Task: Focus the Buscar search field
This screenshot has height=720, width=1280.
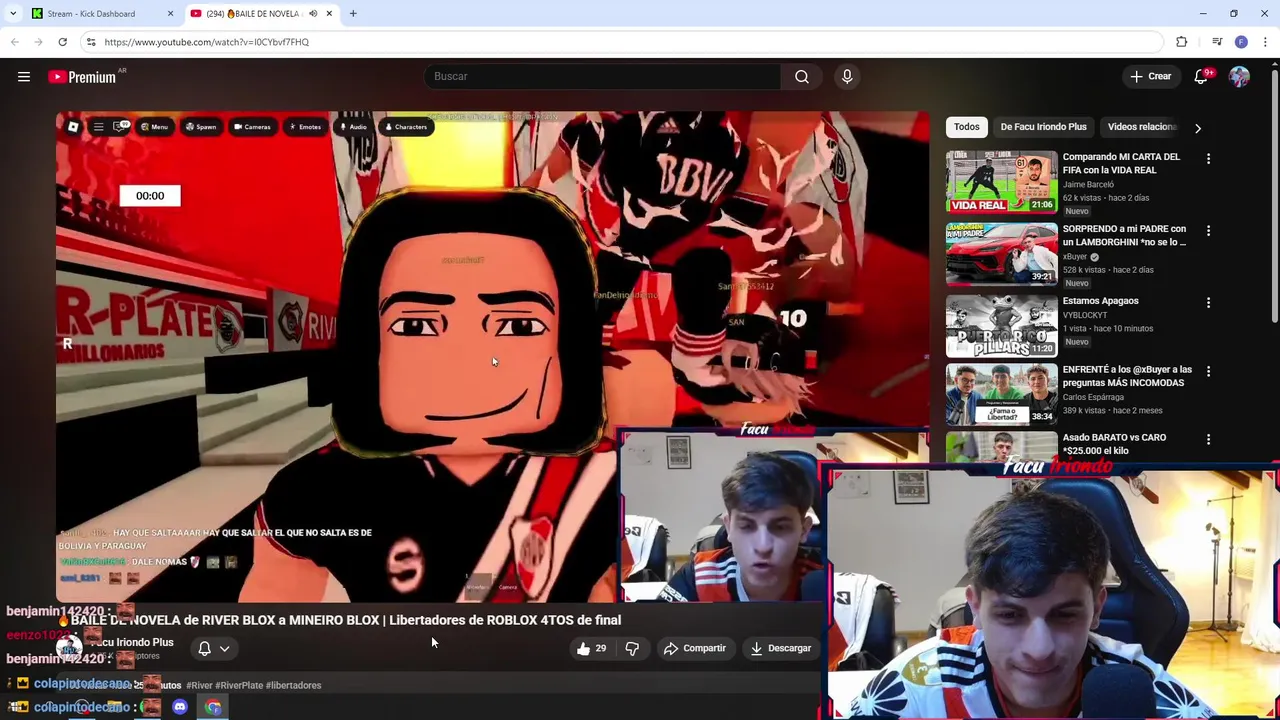Action: [604, 77]
